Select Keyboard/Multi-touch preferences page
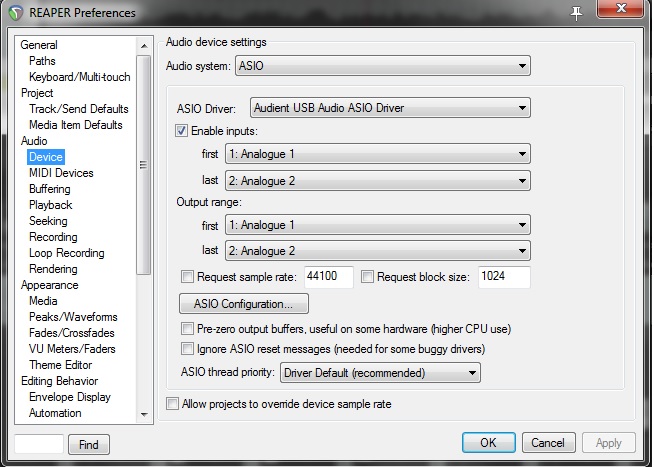The width and height of the screenshot is (654, 467). [x=79, y=77]
